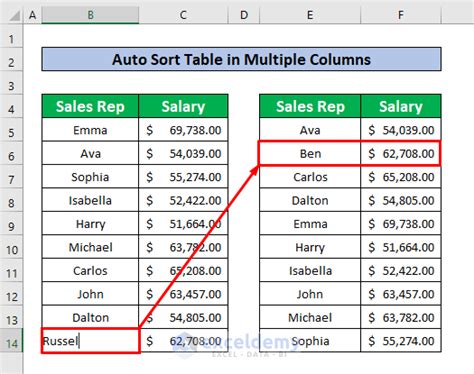Click the 'Sales Rep' header in column B
The image size is (474, 374).
point(90,106)
